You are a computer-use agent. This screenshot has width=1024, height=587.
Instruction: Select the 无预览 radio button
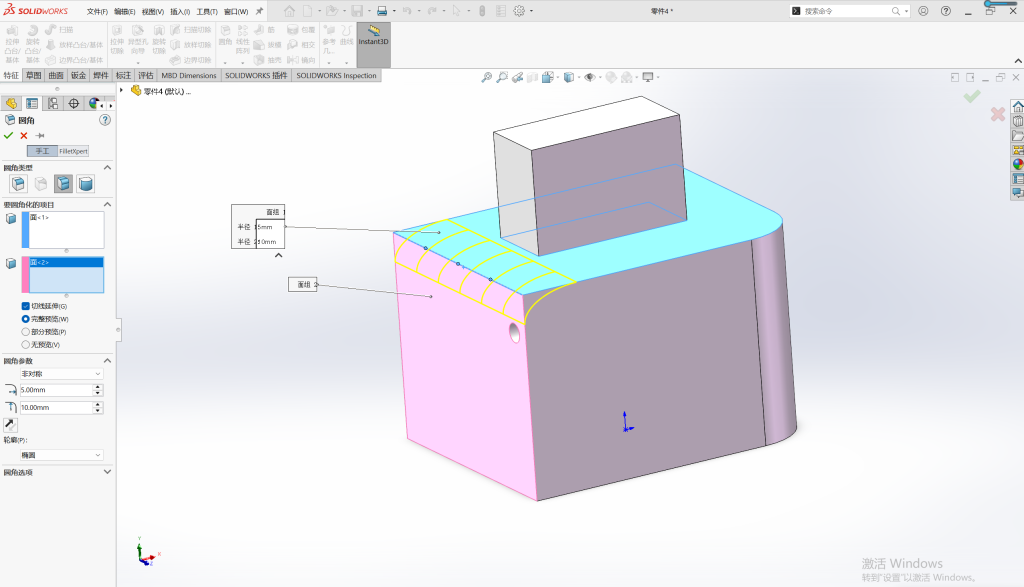[x=25, y=344]
